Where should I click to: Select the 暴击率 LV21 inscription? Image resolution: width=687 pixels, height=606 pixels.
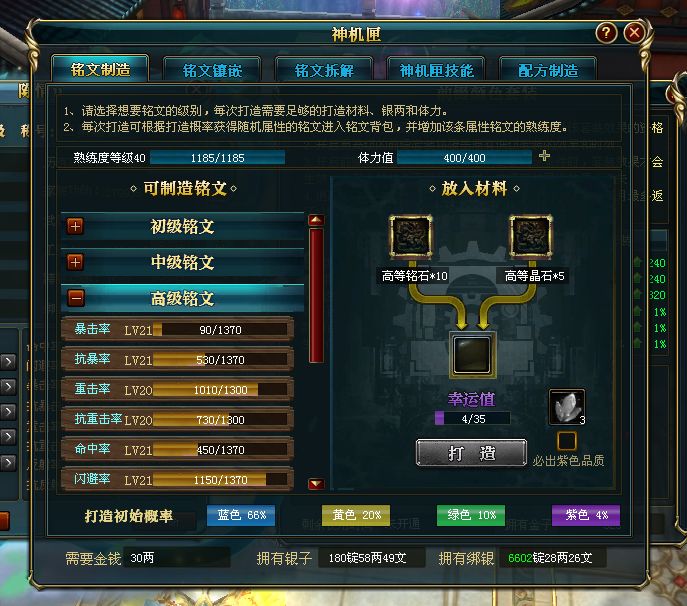tap(177, 329)
